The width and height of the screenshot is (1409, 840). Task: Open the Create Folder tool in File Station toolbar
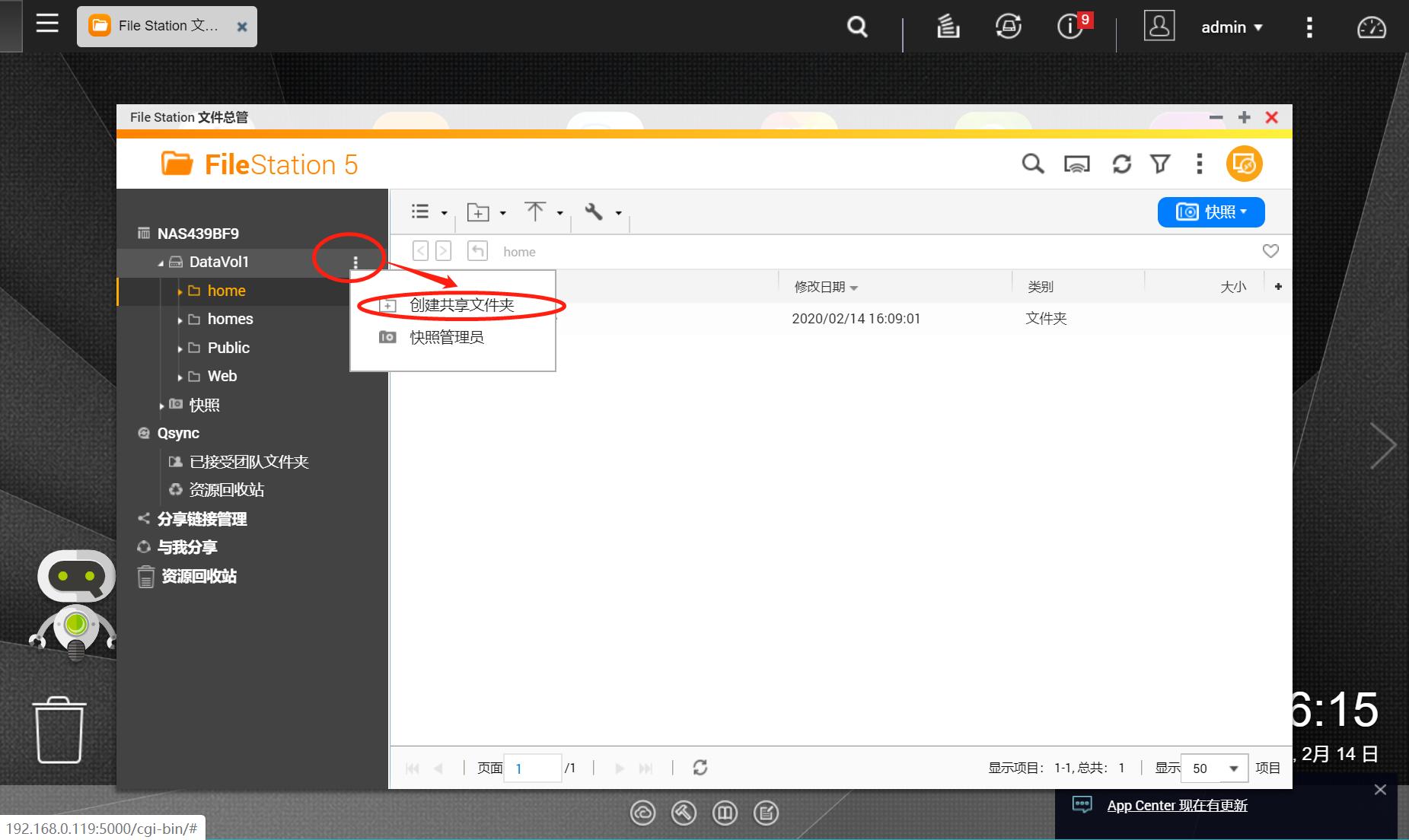coord(478,212)
